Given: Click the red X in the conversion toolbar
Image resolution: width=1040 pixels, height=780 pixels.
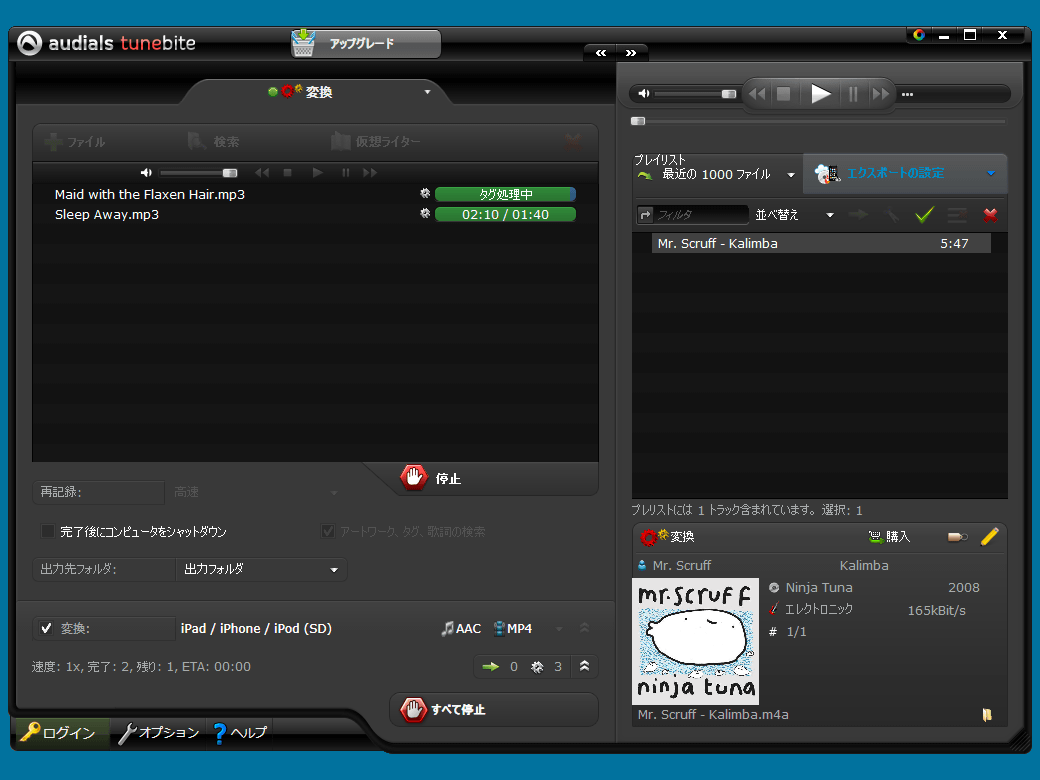Looking at the screenshot, I should (572, 141).
